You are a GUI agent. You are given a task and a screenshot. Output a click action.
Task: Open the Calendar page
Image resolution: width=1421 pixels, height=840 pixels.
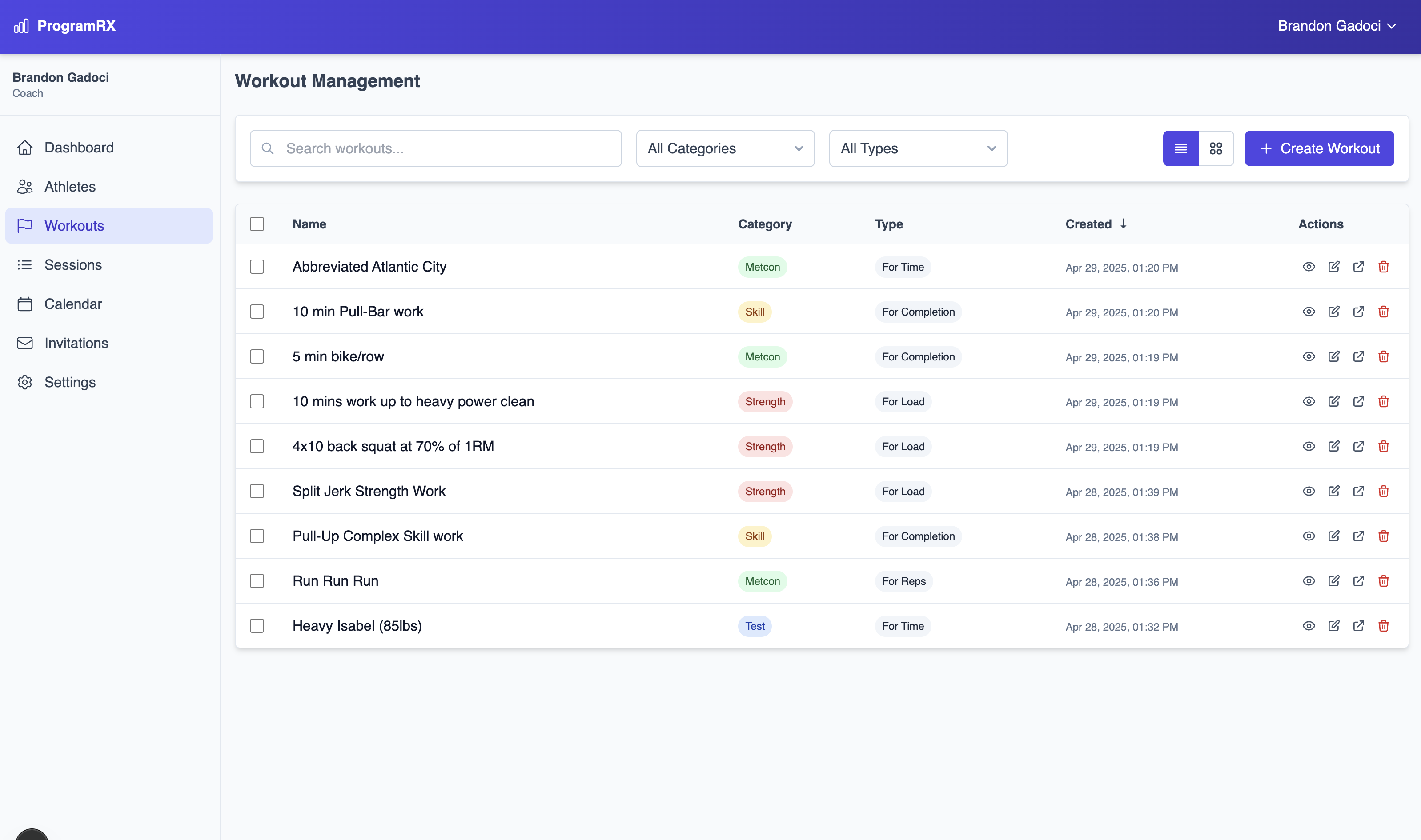pos(108,304)
